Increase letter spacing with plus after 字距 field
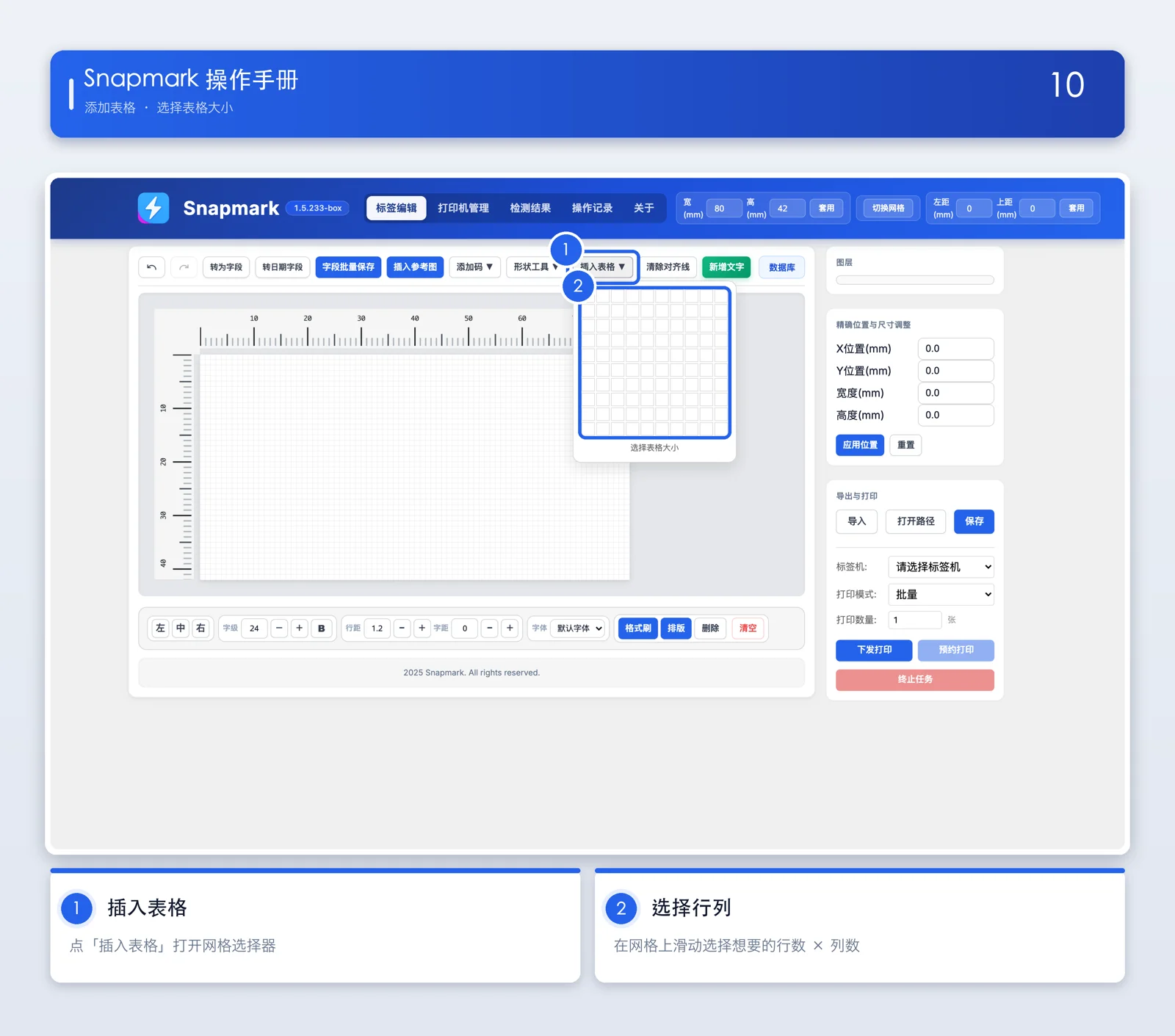1175x1036 pixels. [510, 629]
